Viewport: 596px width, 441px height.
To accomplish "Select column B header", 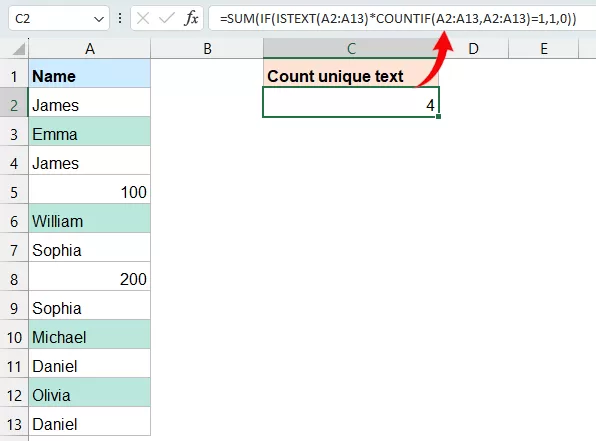I will click(207, 49).
